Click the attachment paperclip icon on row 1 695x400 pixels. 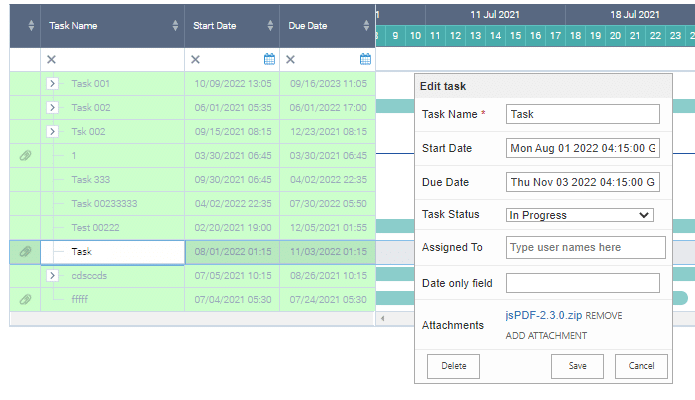pyautogui.click(x=25, y=156)
